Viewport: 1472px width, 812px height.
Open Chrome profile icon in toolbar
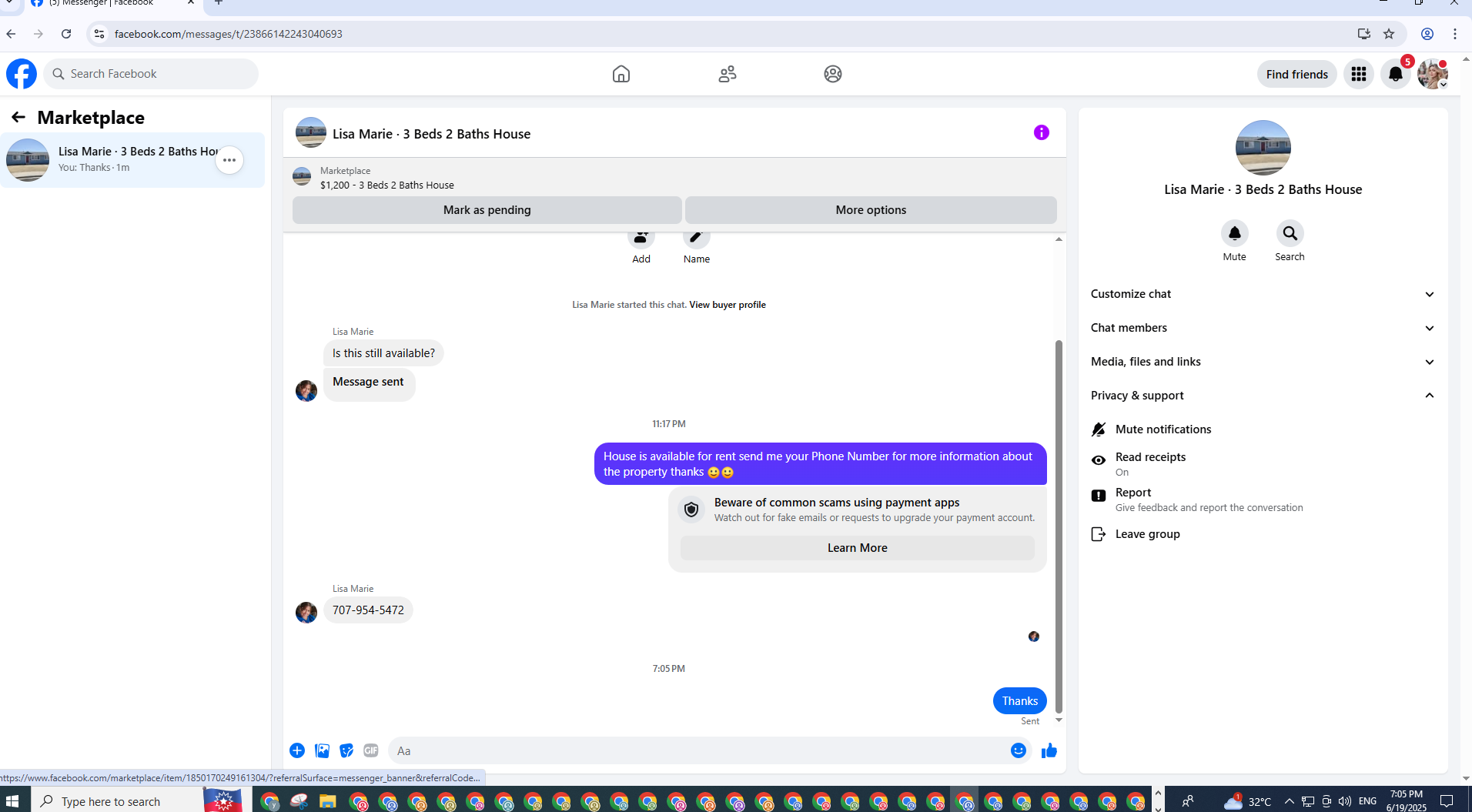pos(1427,34)
